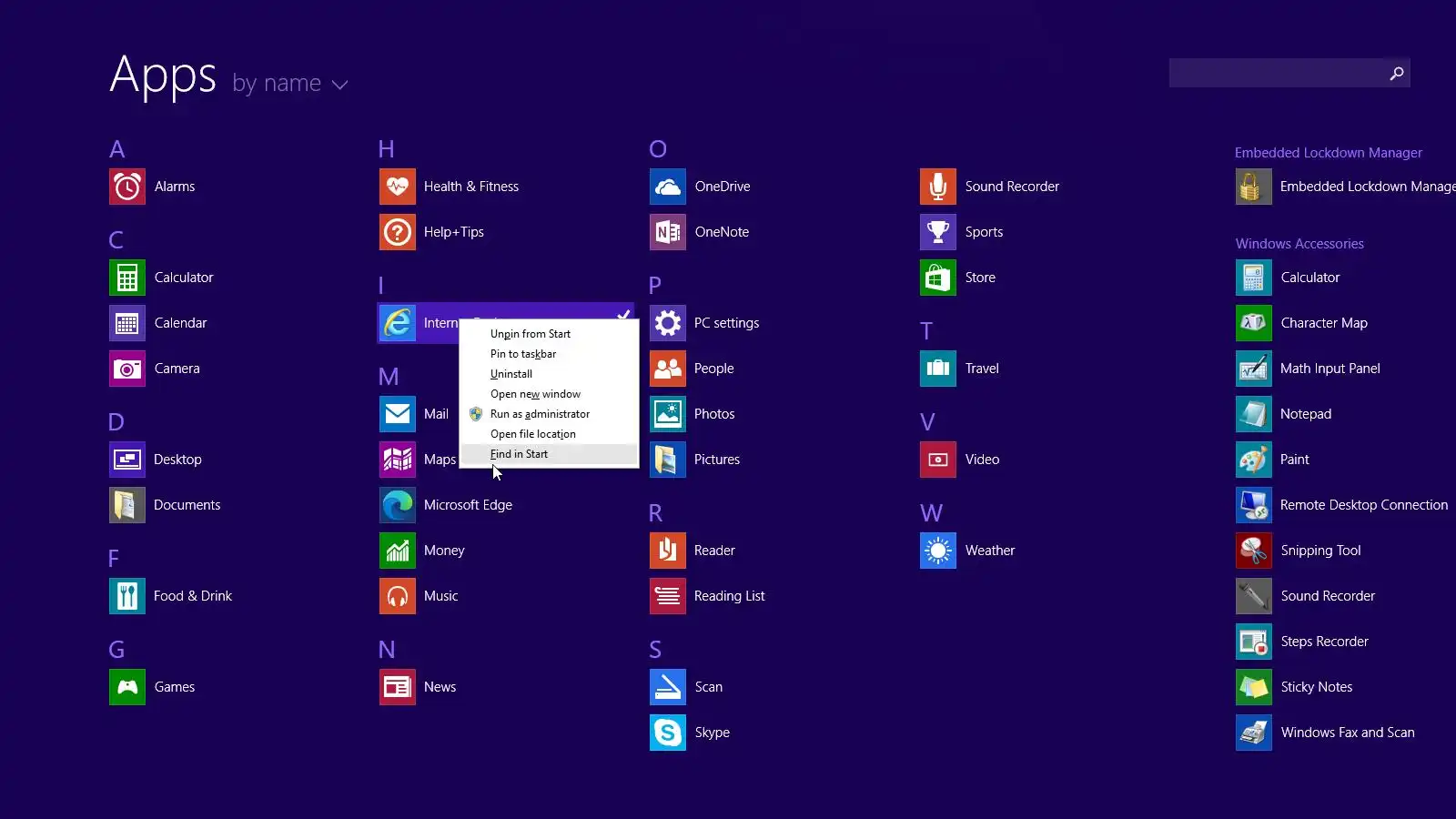This screenshot has width=1456, height=819.
Task: Choose Unpin from Start
Action: tap(549, 334)
